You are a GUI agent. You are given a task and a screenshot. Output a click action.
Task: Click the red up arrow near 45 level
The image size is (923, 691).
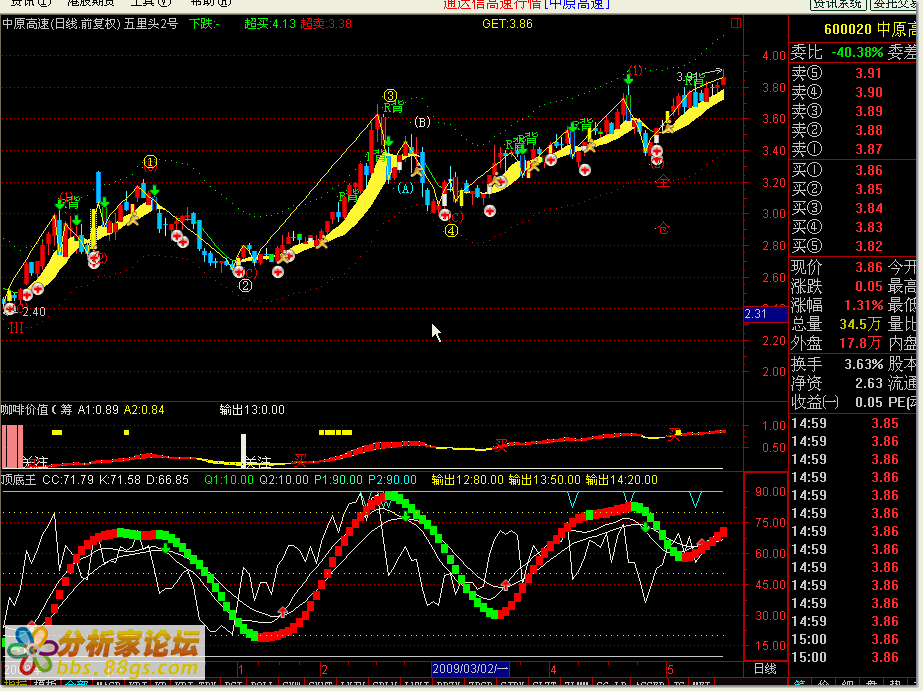(506, 584)
